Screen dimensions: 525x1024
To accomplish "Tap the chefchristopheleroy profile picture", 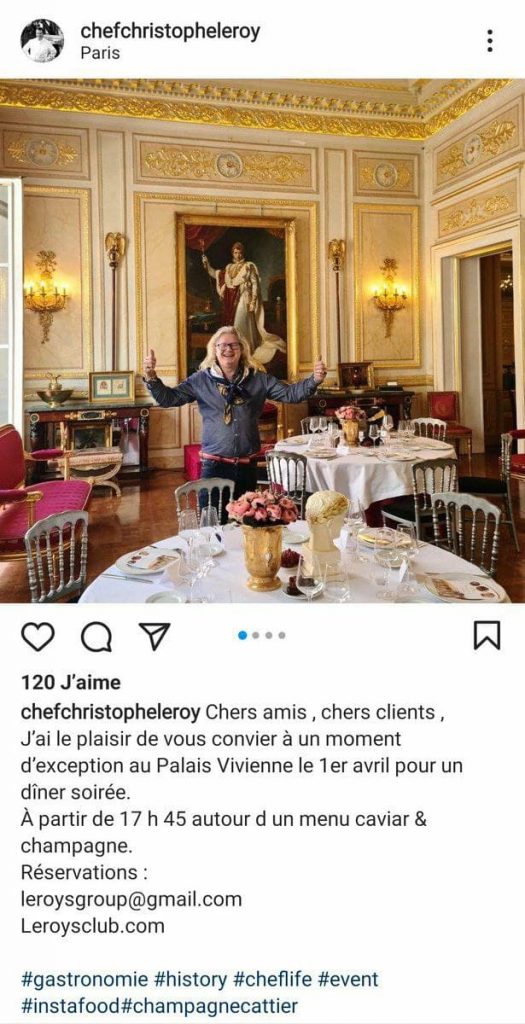I will (42, 40).
